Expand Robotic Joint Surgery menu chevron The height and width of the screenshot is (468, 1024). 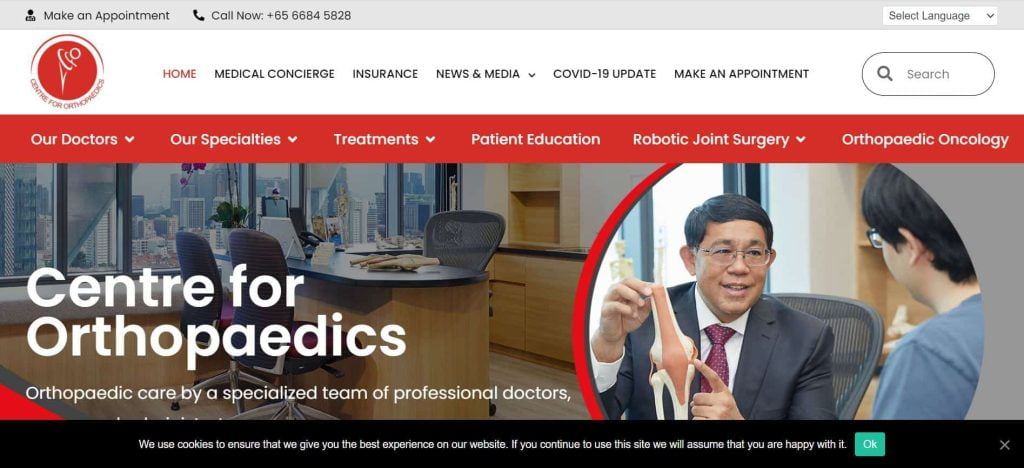click(x=801, y=139)
